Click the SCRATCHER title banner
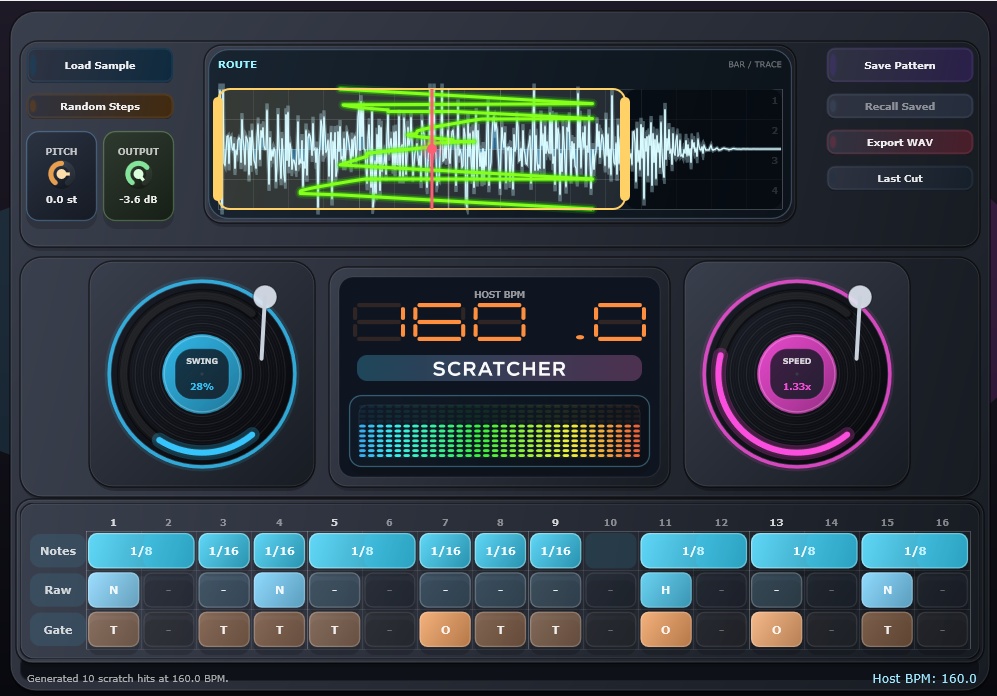997x696 pixels. tap(499, 369)
